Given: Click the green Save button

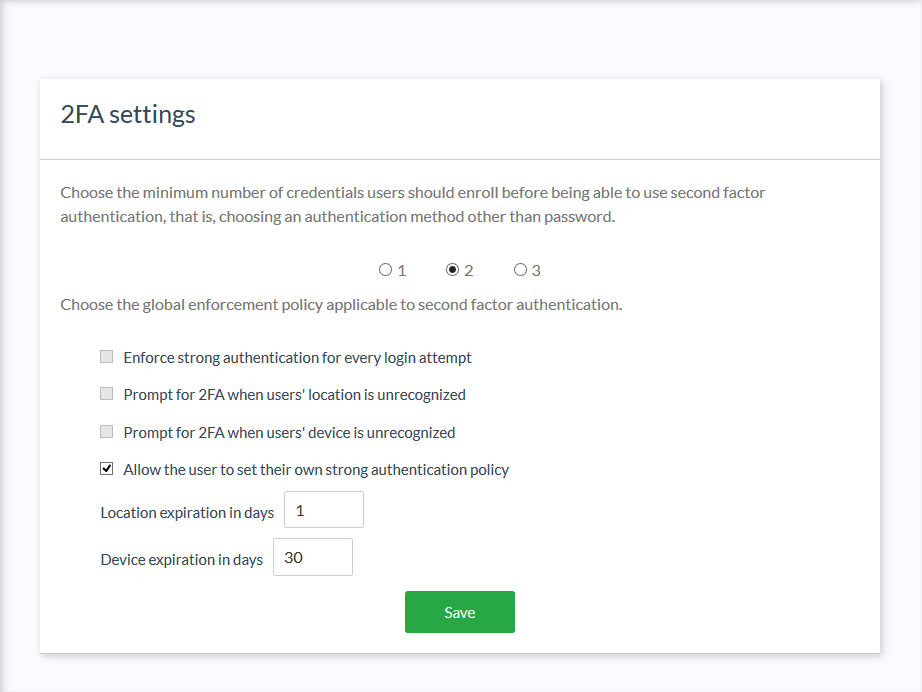Looking at the screenshot, I should click(460, 611).
